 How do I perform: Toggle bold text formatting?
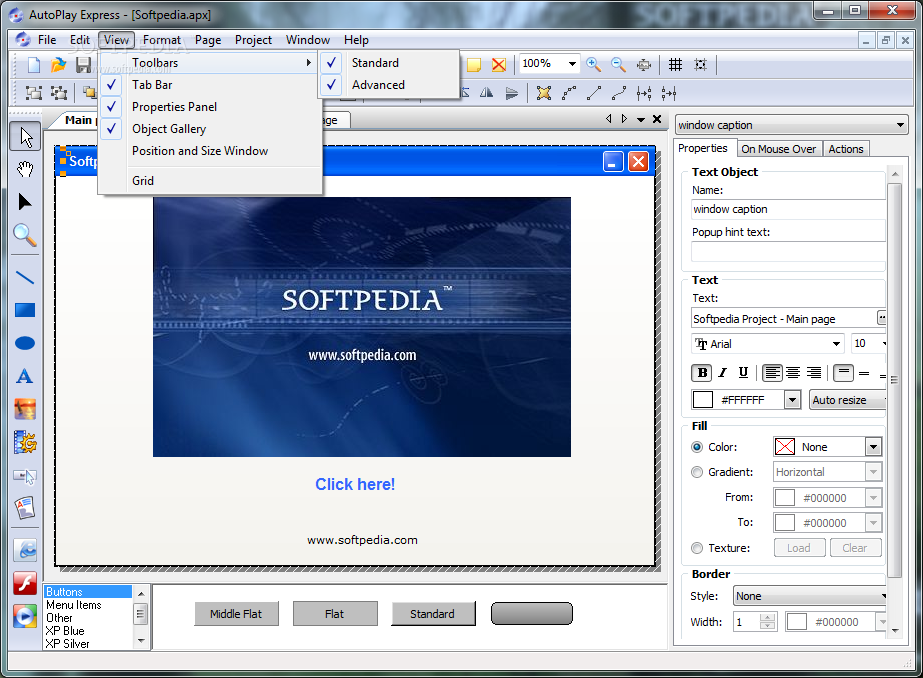(x=702, y=373)
